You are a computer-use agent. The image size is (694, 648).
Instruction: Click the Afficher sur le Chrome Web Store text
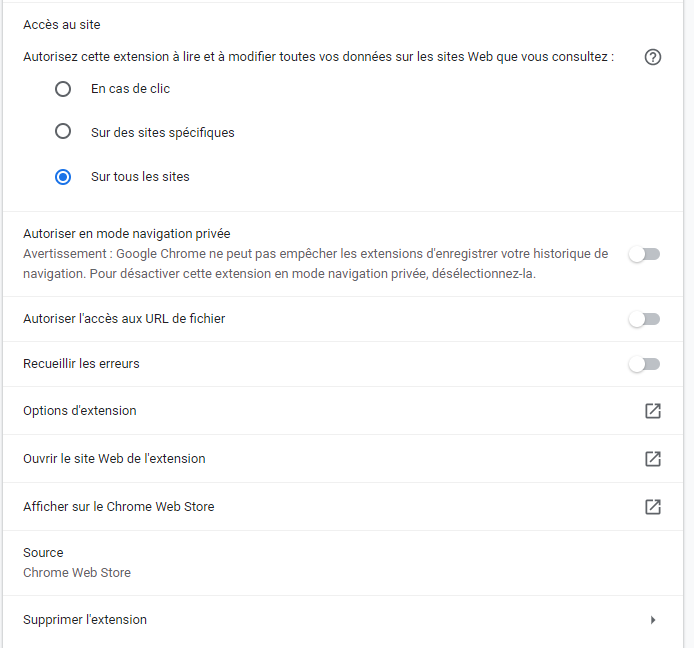[119, 506]
